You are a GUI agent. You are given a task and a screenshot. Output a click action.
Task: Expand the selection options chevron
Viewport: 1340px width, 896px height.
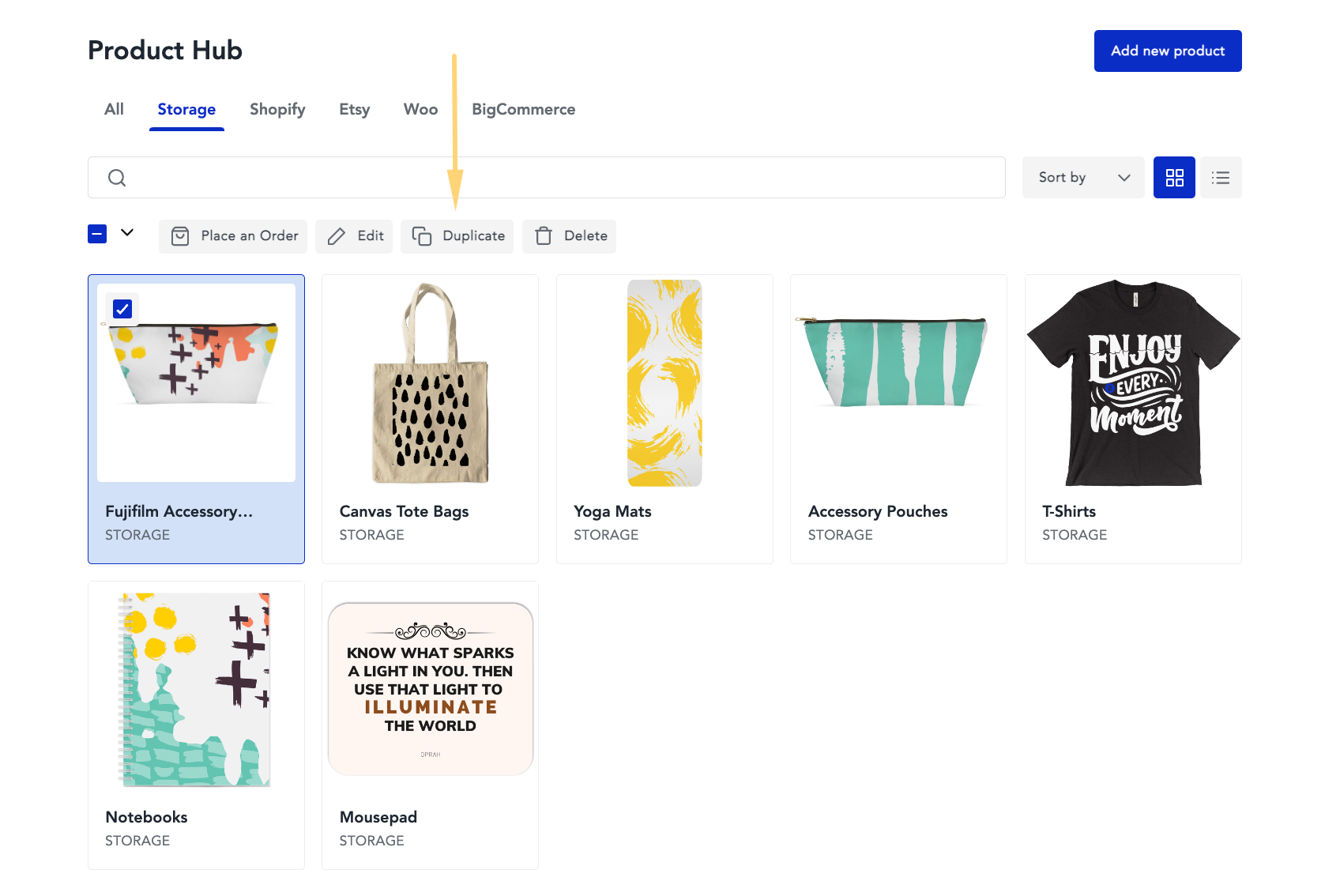coord(127,233)
